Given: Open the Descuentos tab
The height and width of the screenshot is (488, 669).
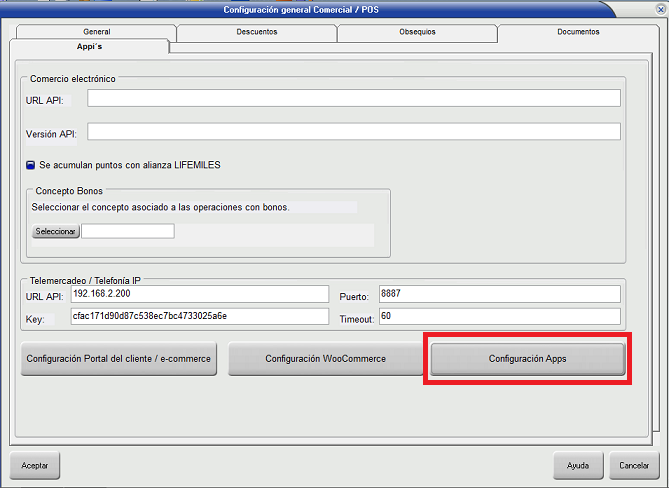Looking at the screenshot, I should click(x=257, y=32).
